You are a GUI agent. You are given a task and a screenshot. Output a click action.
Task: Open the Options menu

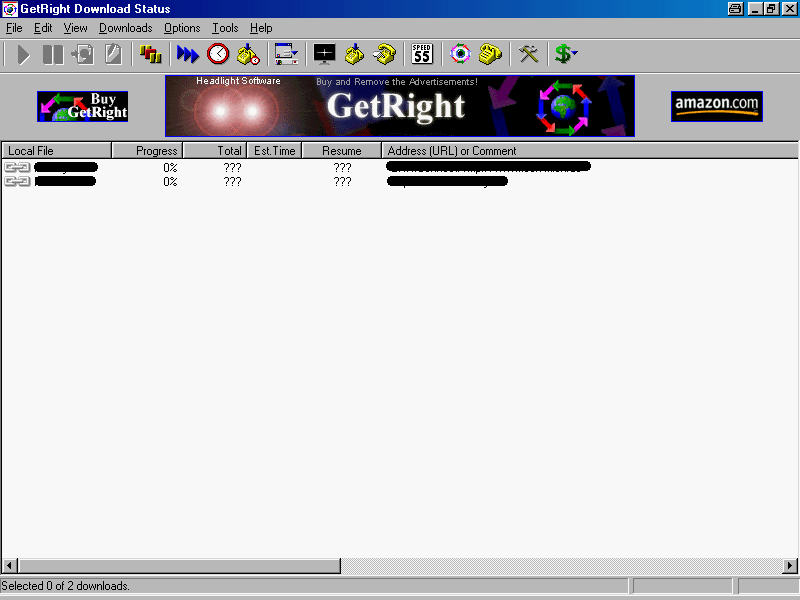tap(182, 28)
